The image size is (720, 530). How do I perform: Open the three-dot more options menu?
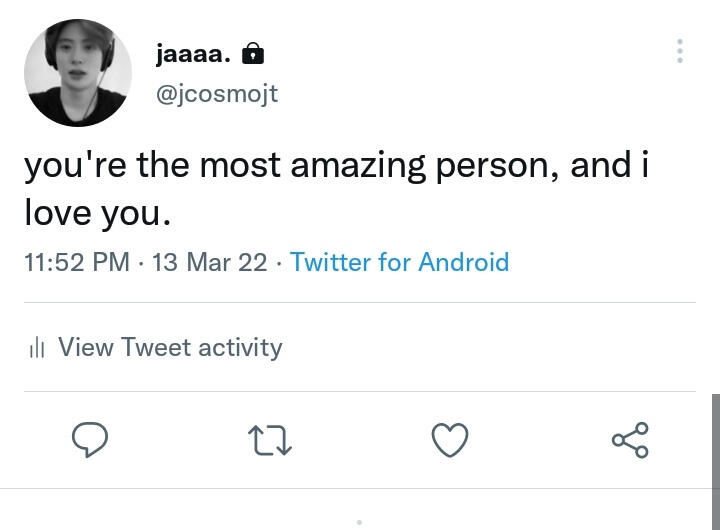click(x=680, y=52)
